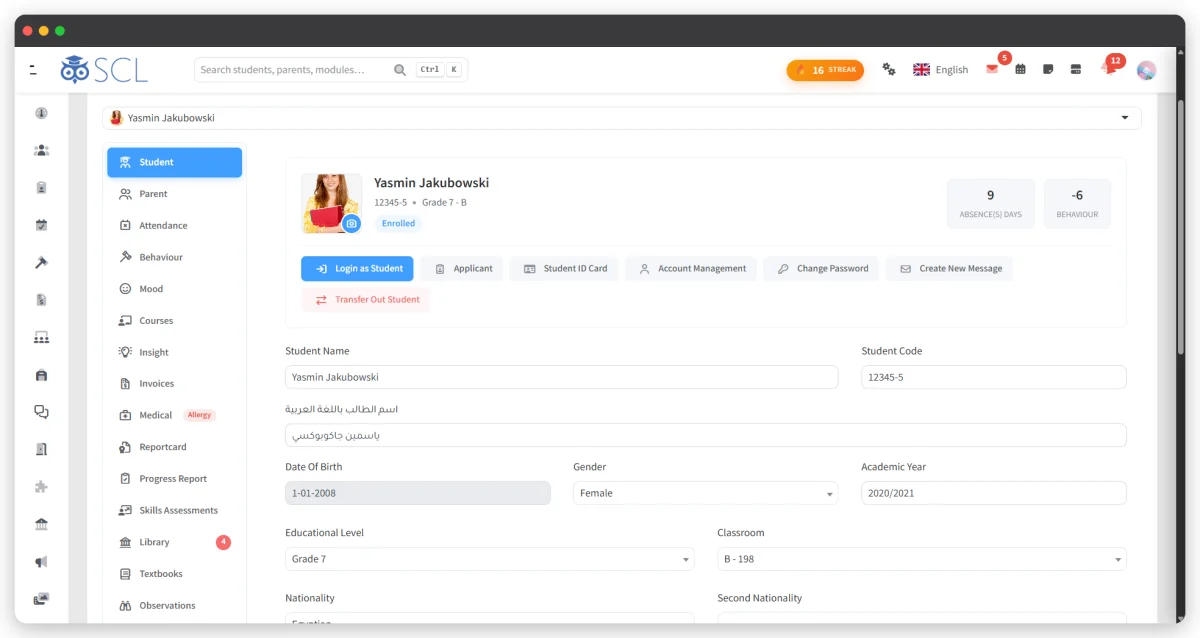Image resolution: width=1200 pixels, height=638 pixels.
Task: Open the Reportcard tab
Action: 174,447
